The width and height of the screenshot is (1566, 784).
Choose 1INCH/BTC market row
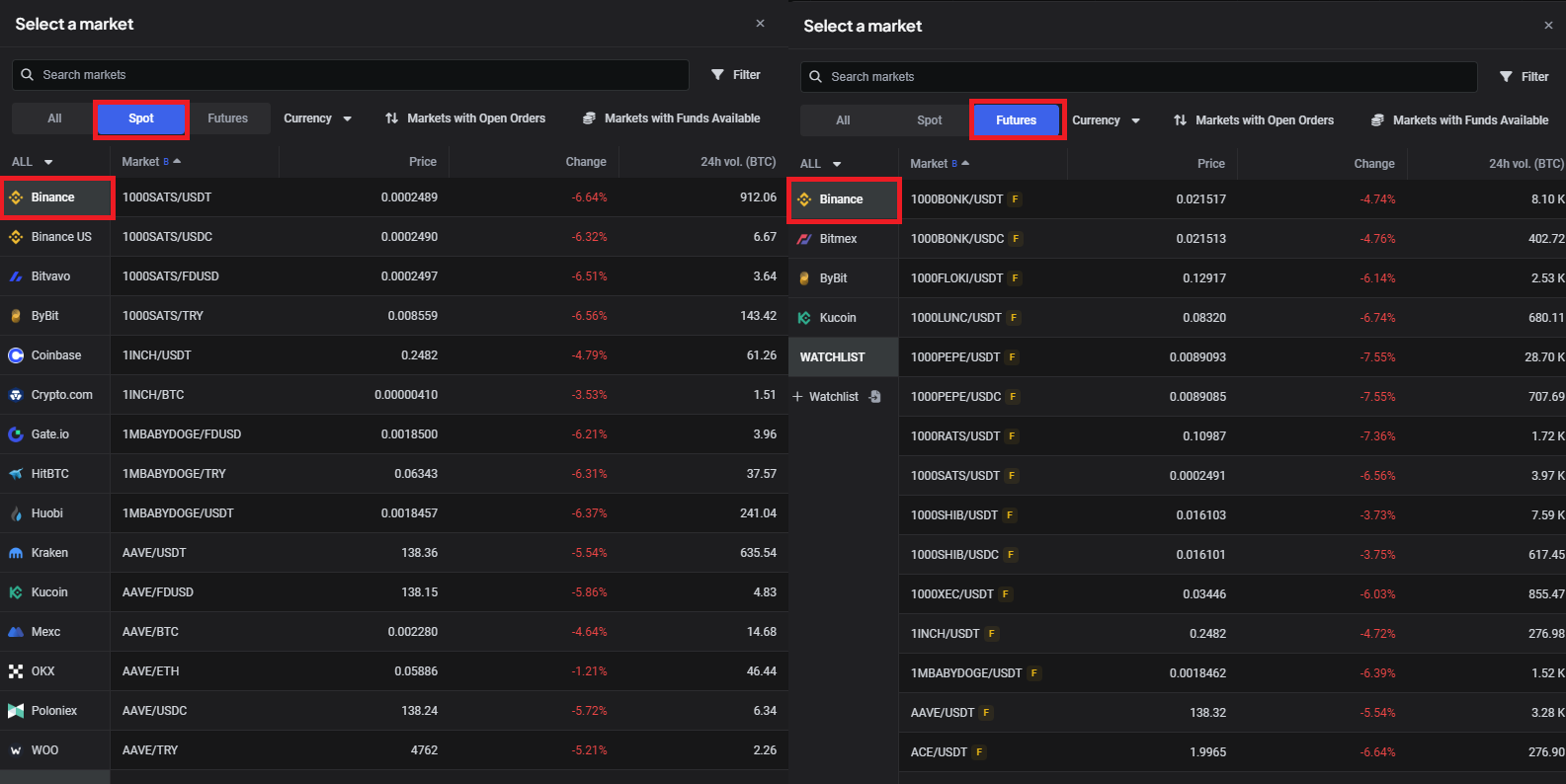pyautogui.click(x=450, y=395)
